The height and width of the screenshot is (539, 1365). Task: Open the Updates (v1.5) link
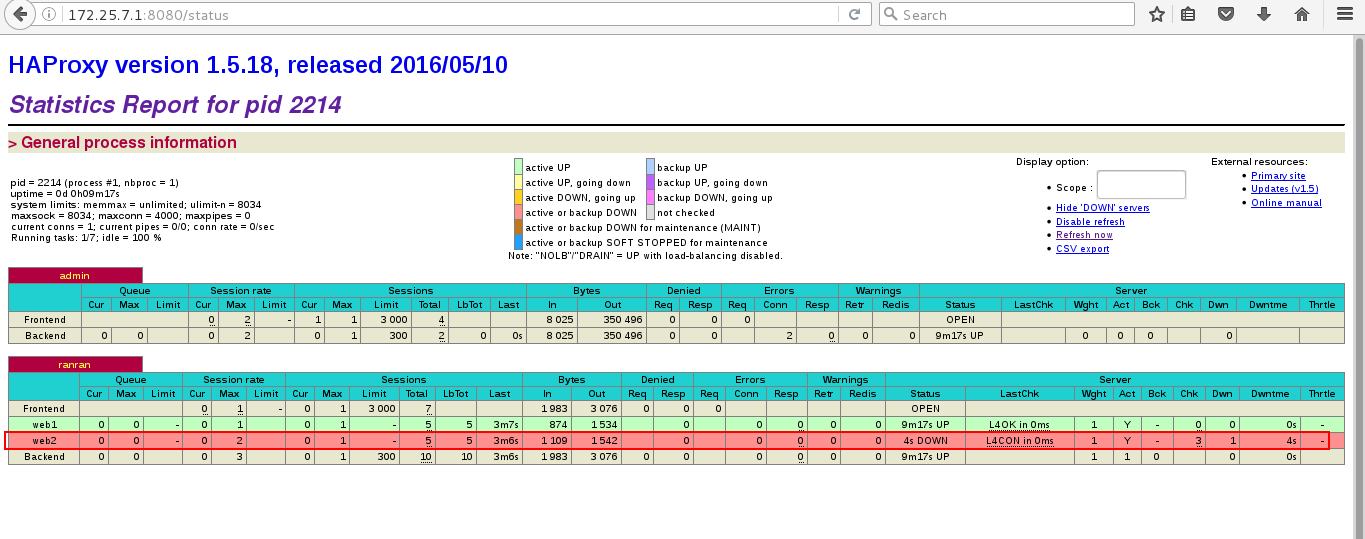pyautogui.click(x=1285, y=189)
